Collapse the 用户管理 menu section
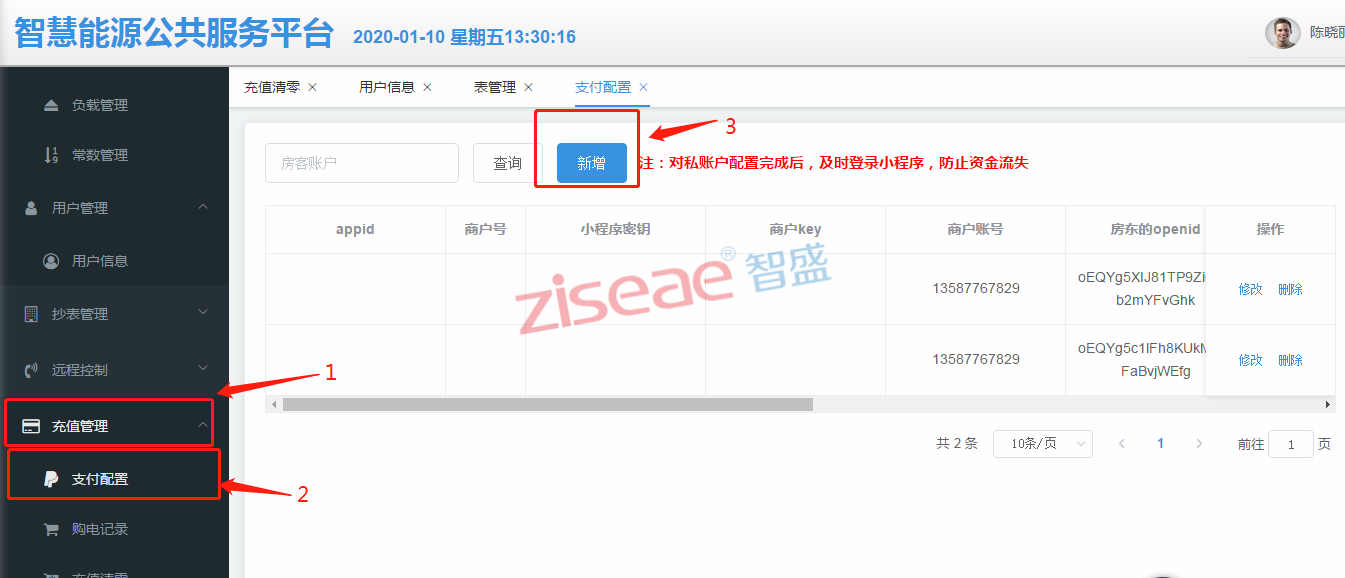The image size is (1345, 578). click(x=203, y=207)
